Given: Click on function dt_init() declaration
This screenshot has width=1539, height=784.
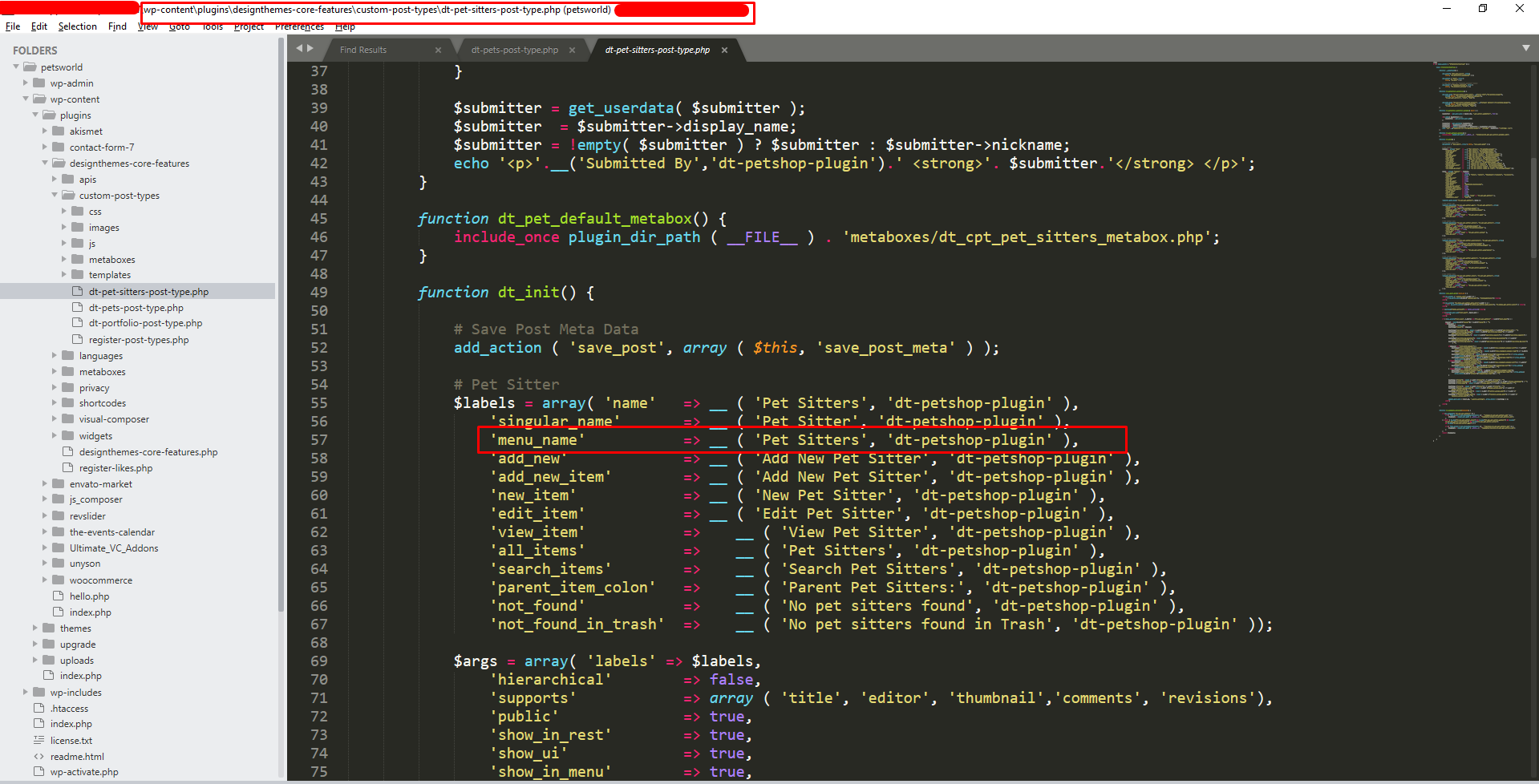Looking at the screenshot, I should [x=506, y=292].
